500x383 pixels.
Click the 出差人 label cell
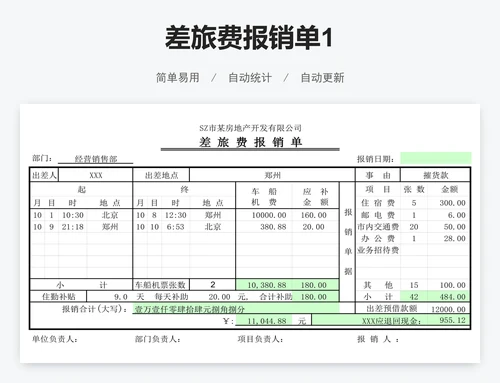[44, 175]
